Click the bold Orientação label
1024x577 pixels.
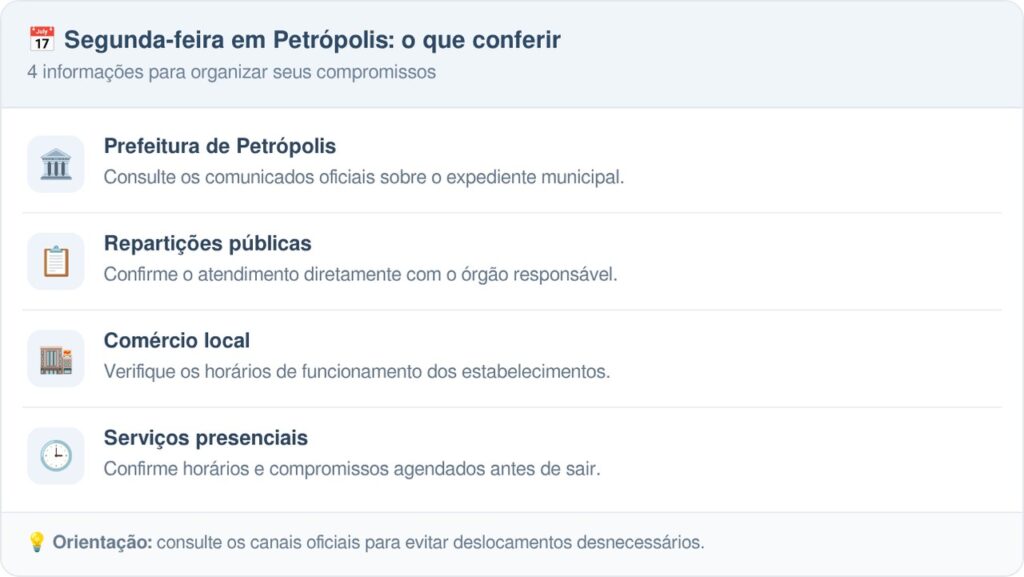click(103, 542)
